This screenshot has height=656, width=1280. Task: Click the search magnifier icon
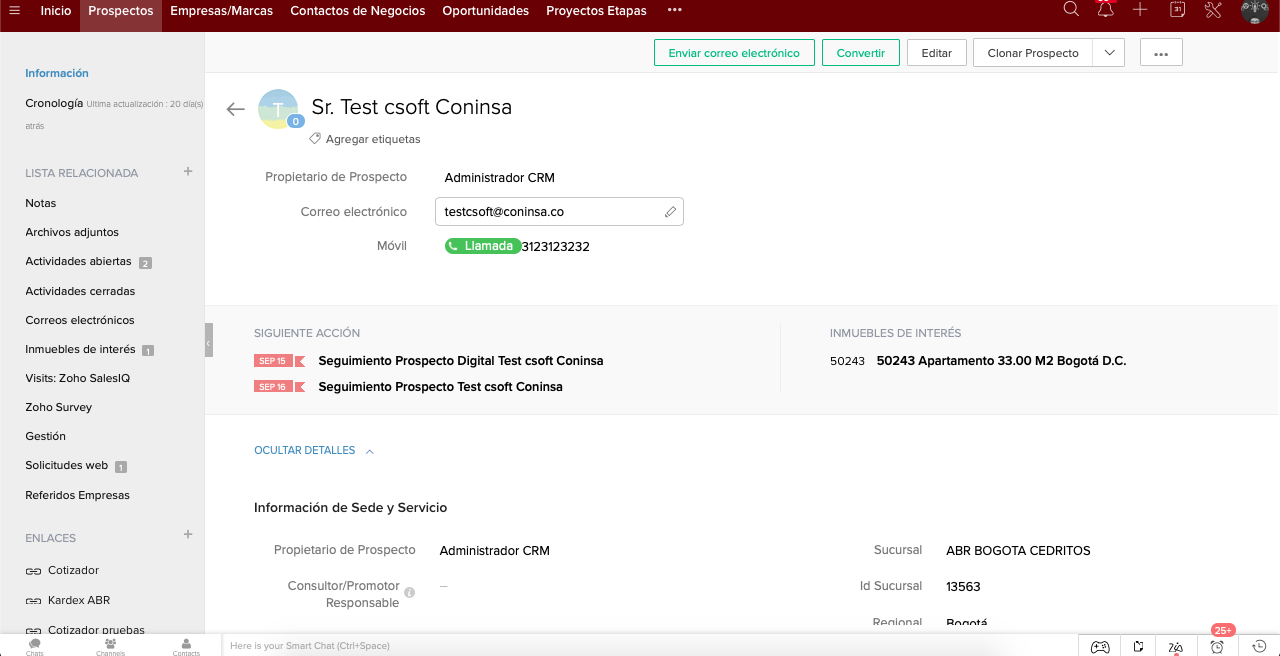[1071, 10]
